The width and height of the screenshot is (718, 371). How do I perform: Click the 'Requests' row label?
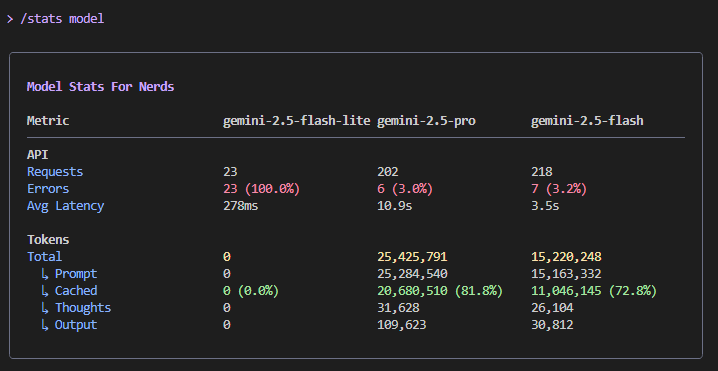point(55,172)
